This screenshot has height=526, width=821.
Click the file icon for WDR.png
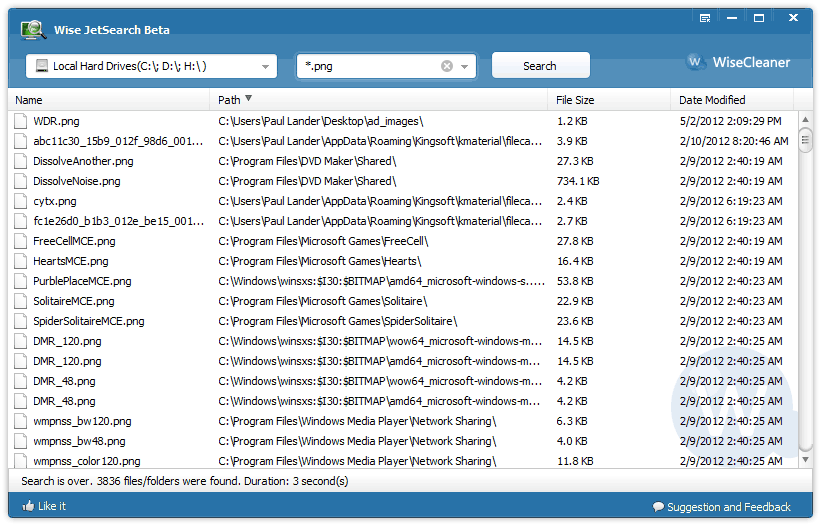20,121
